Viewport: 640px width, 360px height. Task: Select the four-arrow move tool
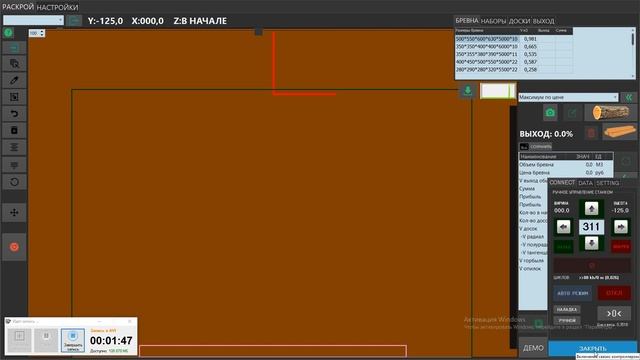pos(14,212)
